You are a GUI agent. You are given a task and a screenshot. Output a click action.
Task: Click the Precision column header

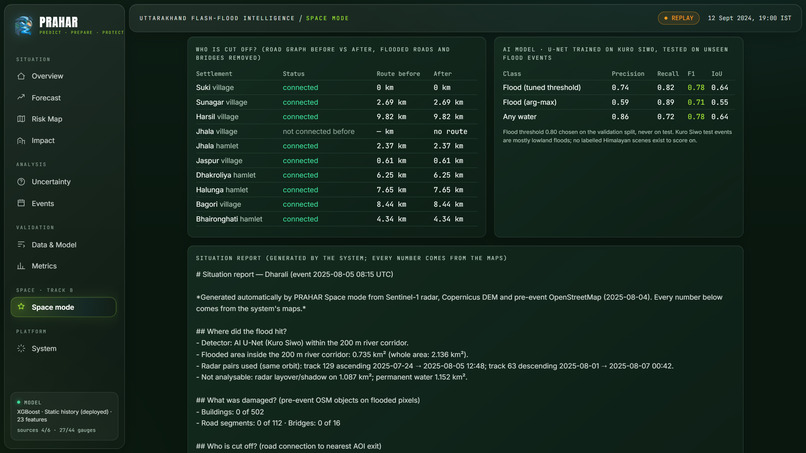pos(628,74)
